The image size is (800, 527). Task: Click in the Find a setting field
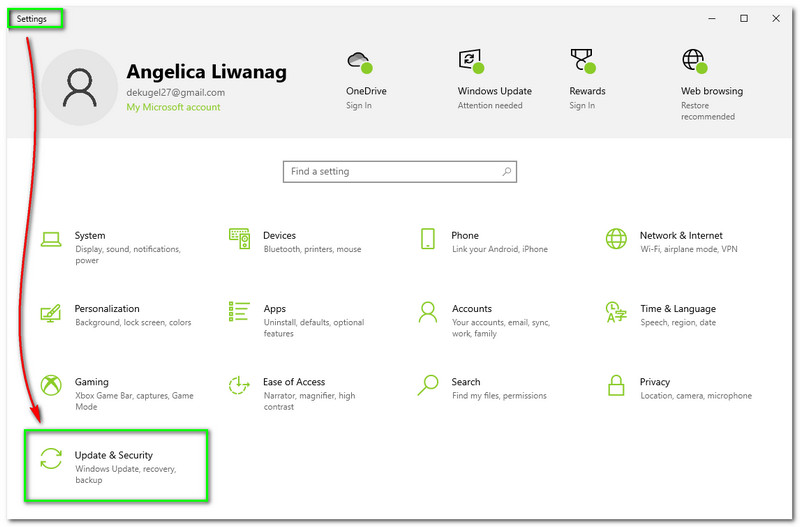click(x=399, y=171)
